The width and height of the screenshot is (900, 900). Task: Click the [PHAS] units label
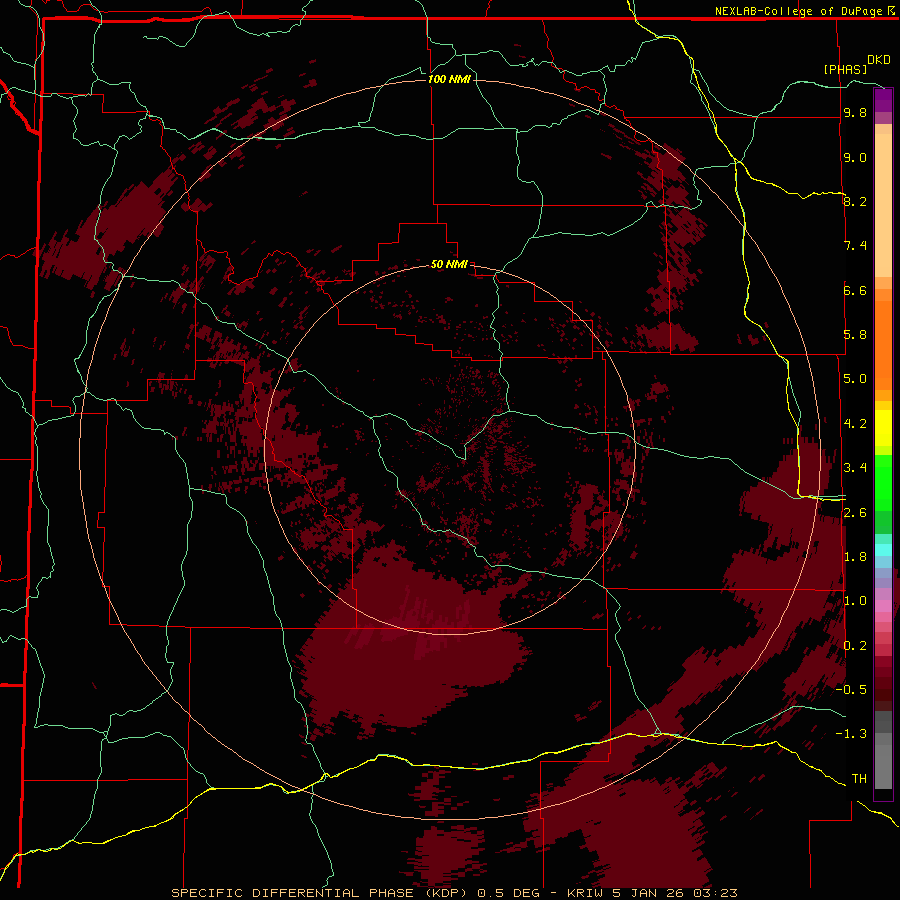click(x=845, y=69)
